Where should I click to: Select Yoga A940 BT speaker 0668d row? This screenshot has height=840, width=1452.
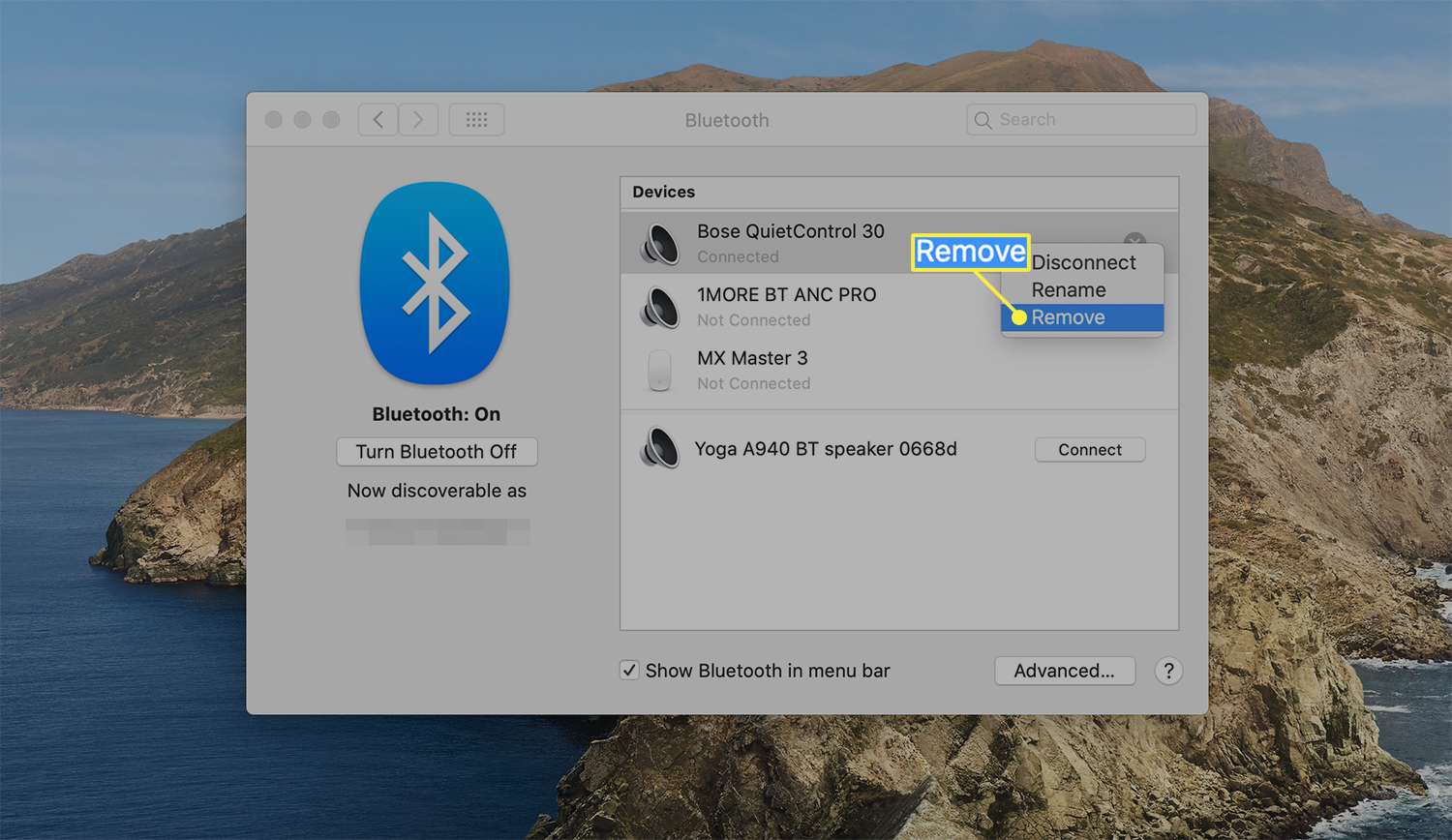[x=899, y=448]
